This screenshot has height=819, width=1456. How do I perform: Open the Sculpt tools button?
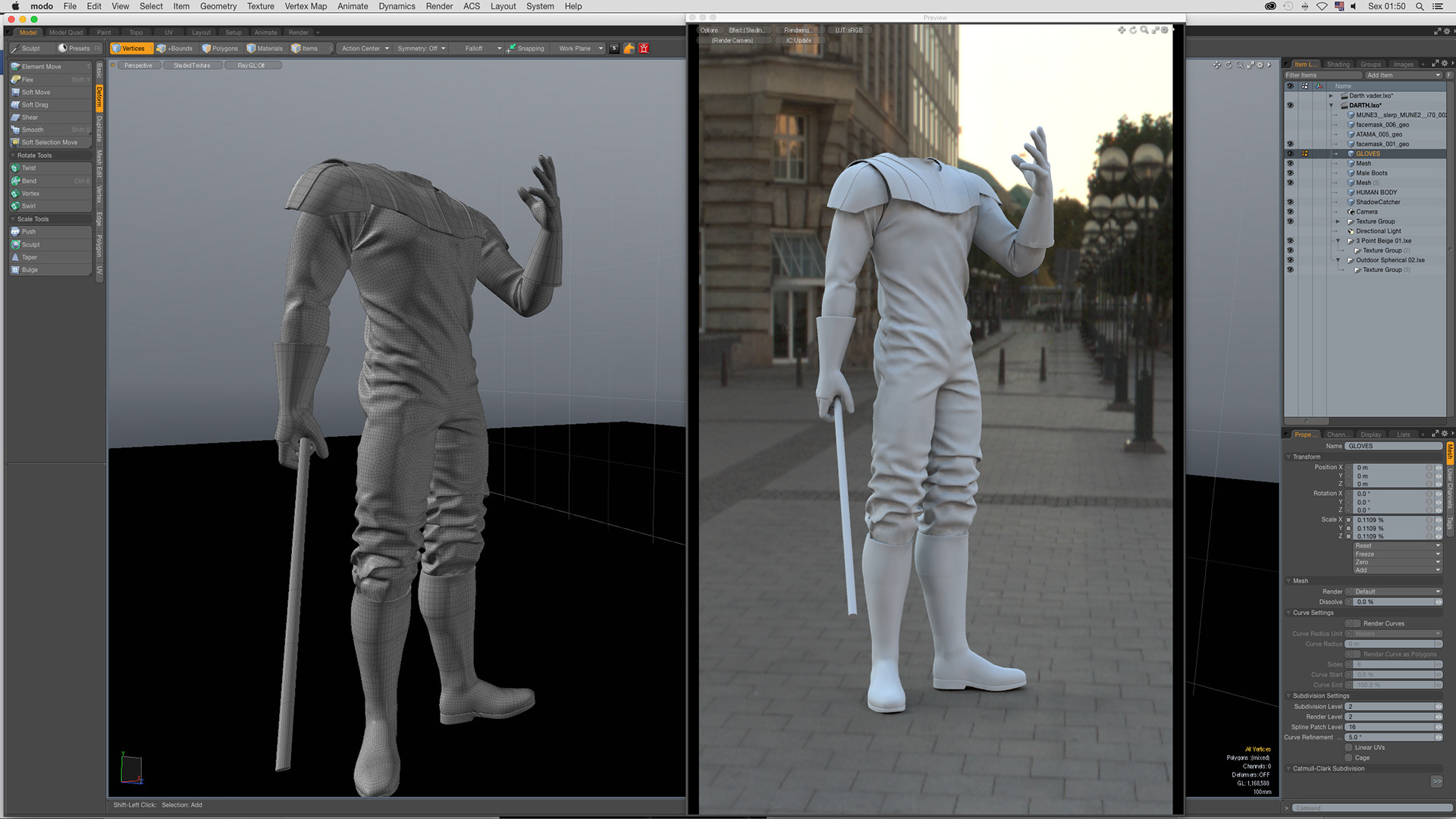(x=30, y=49)
